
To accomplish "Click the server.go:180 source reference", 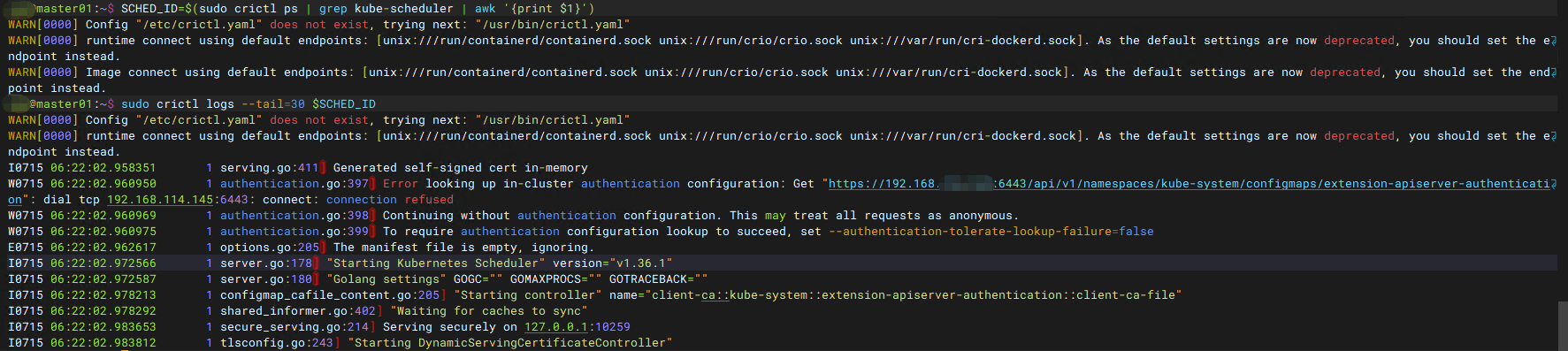I will click(x=266, y=279).
